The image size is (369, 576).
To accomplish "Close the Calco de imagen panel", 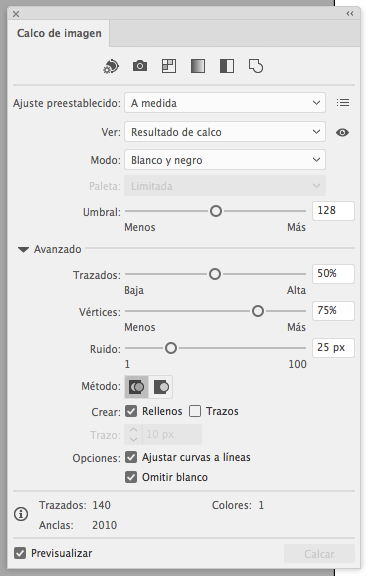I will 16,14.
